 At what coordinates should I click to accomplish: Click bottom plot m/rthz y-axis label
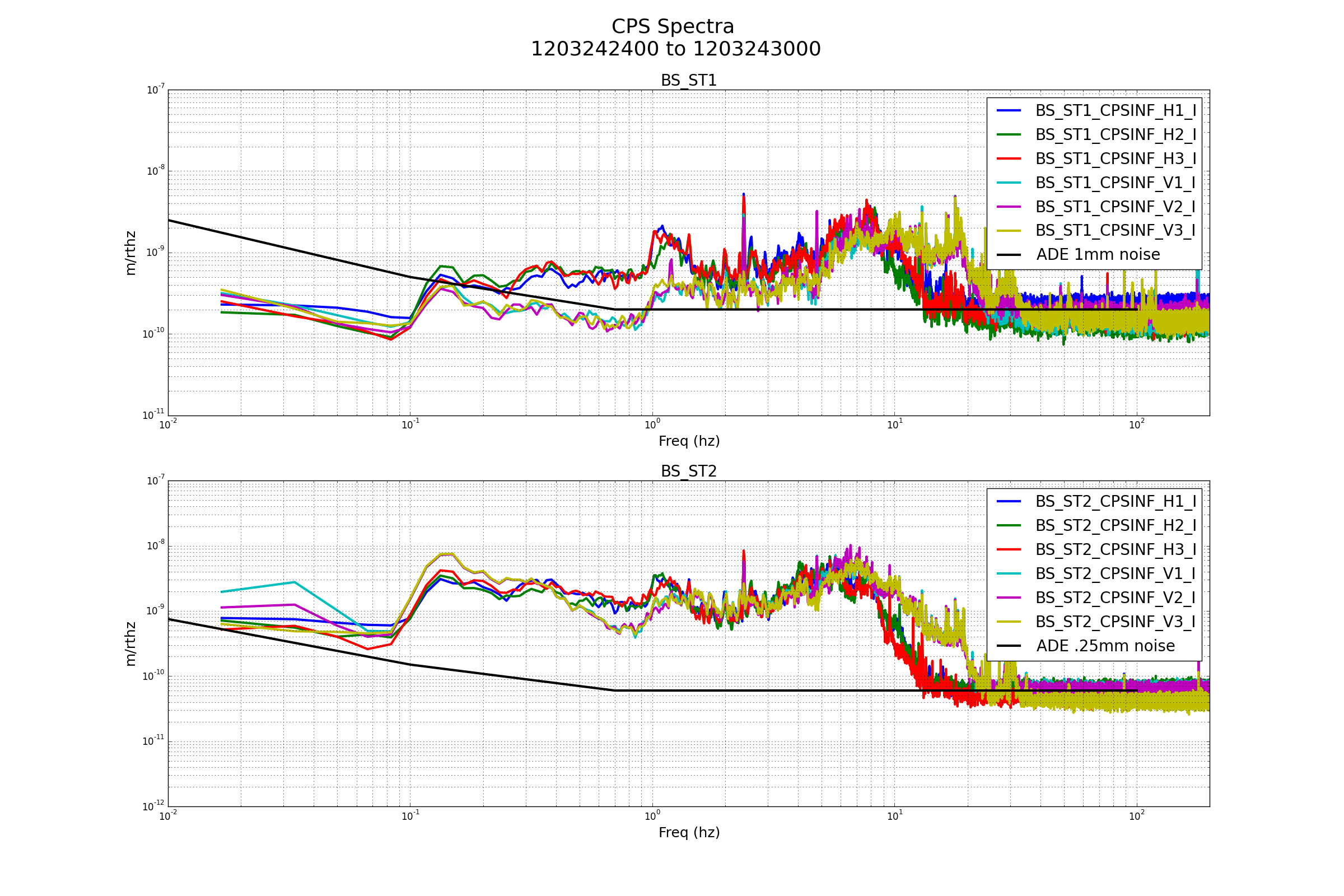point(131,644)
